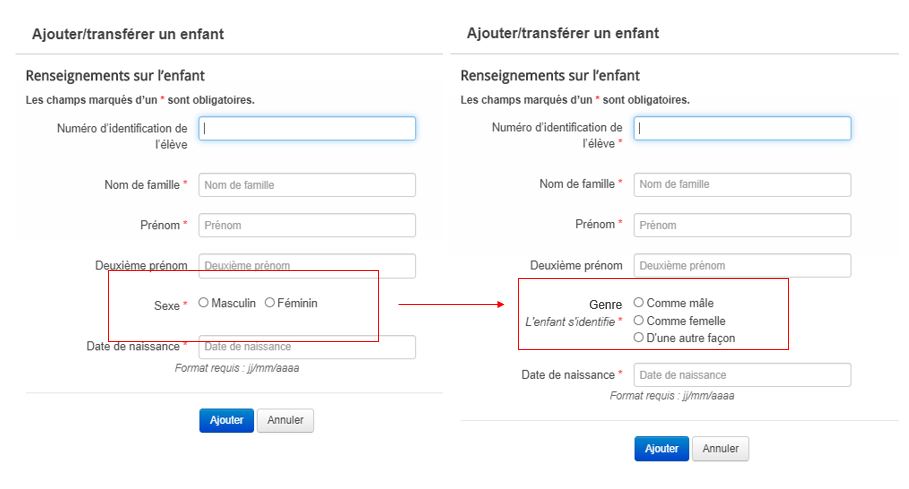Click left Nom de famille input
Screen dimensions: 909x489
[307, 185]
